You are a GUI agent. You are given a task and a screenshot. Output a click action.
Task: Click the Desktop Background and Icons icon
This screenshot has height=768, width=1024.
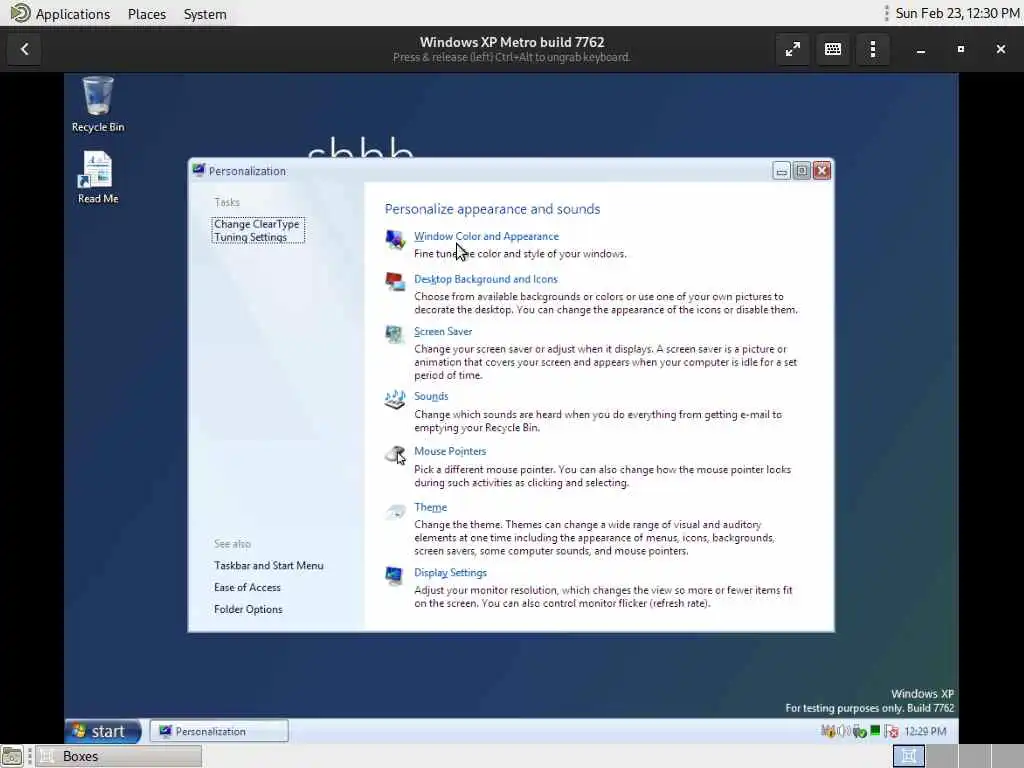[395, 282]
